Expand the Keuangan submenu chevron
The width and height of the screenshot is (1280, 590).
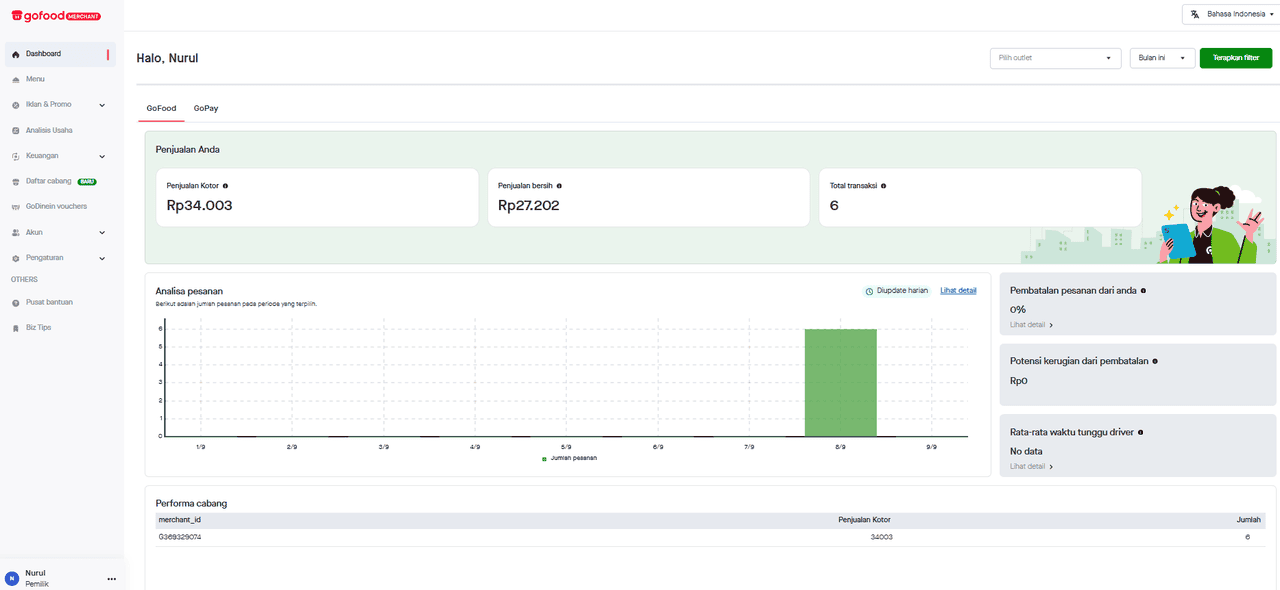pos(102,156)
